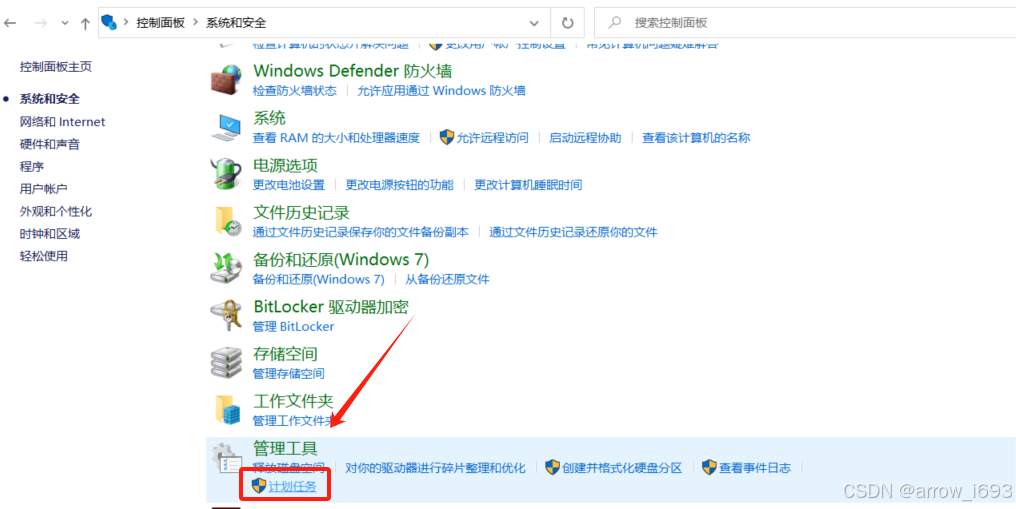The width and height of the screenshot is (1016, 509).
Task: Click the small 备份和还原(Windows 7) sublink
Action: click(x=318, y=280)
